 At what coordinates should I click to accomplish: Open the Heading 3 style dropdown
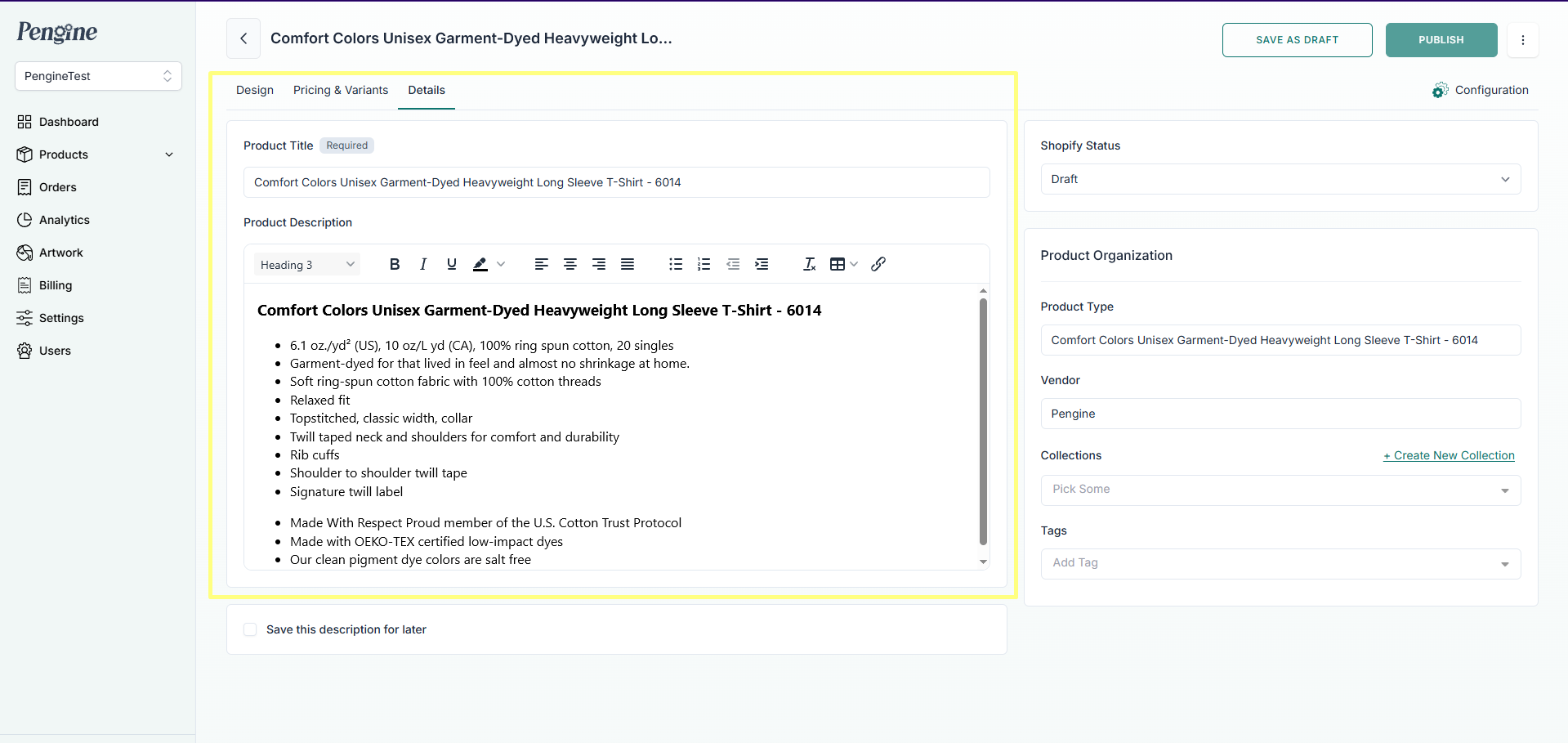tap(307, 265)
